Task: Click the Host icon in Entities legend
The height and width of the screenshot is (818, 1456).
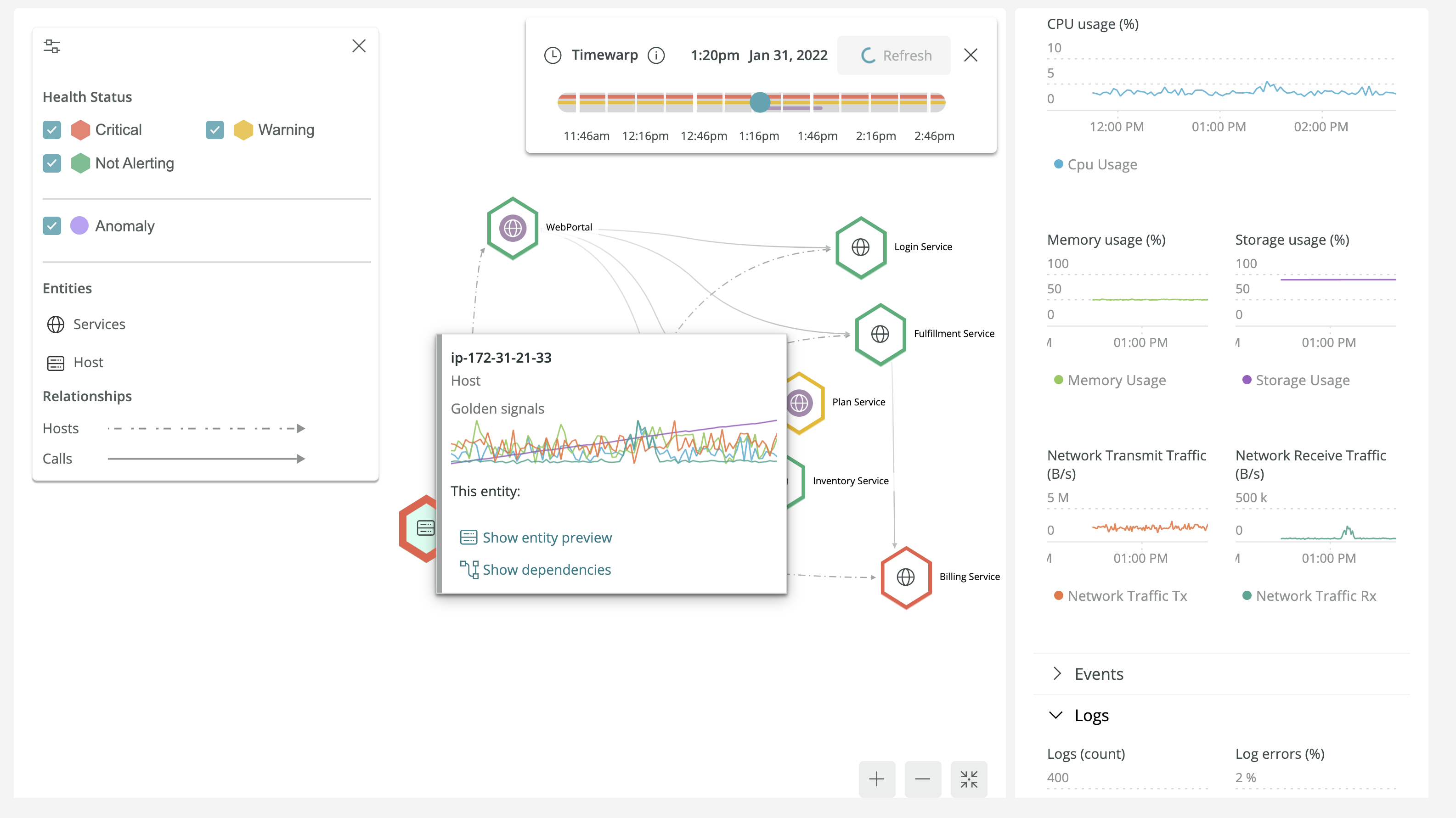Action: coord(56,363)
